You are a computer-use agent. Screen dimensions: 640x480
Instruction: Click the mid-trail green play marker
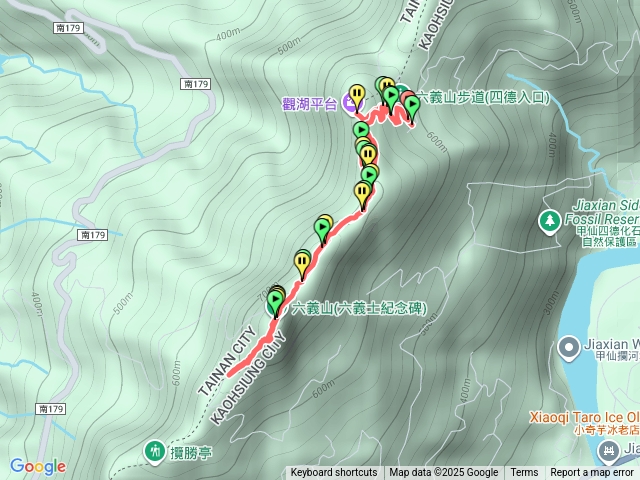click(x=322, y=231)
